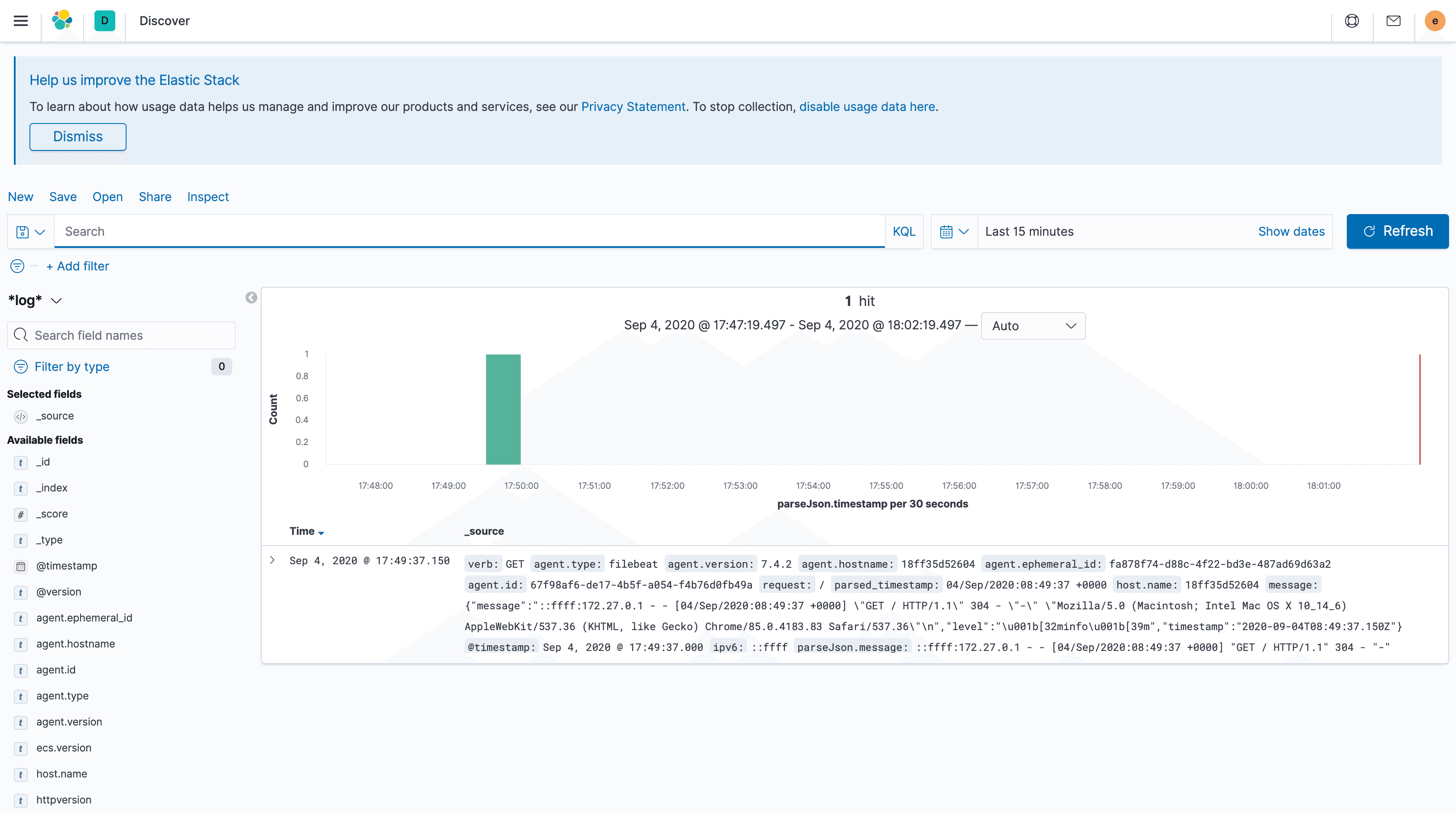Click the magnifier in field names search

tap(21, 335)
